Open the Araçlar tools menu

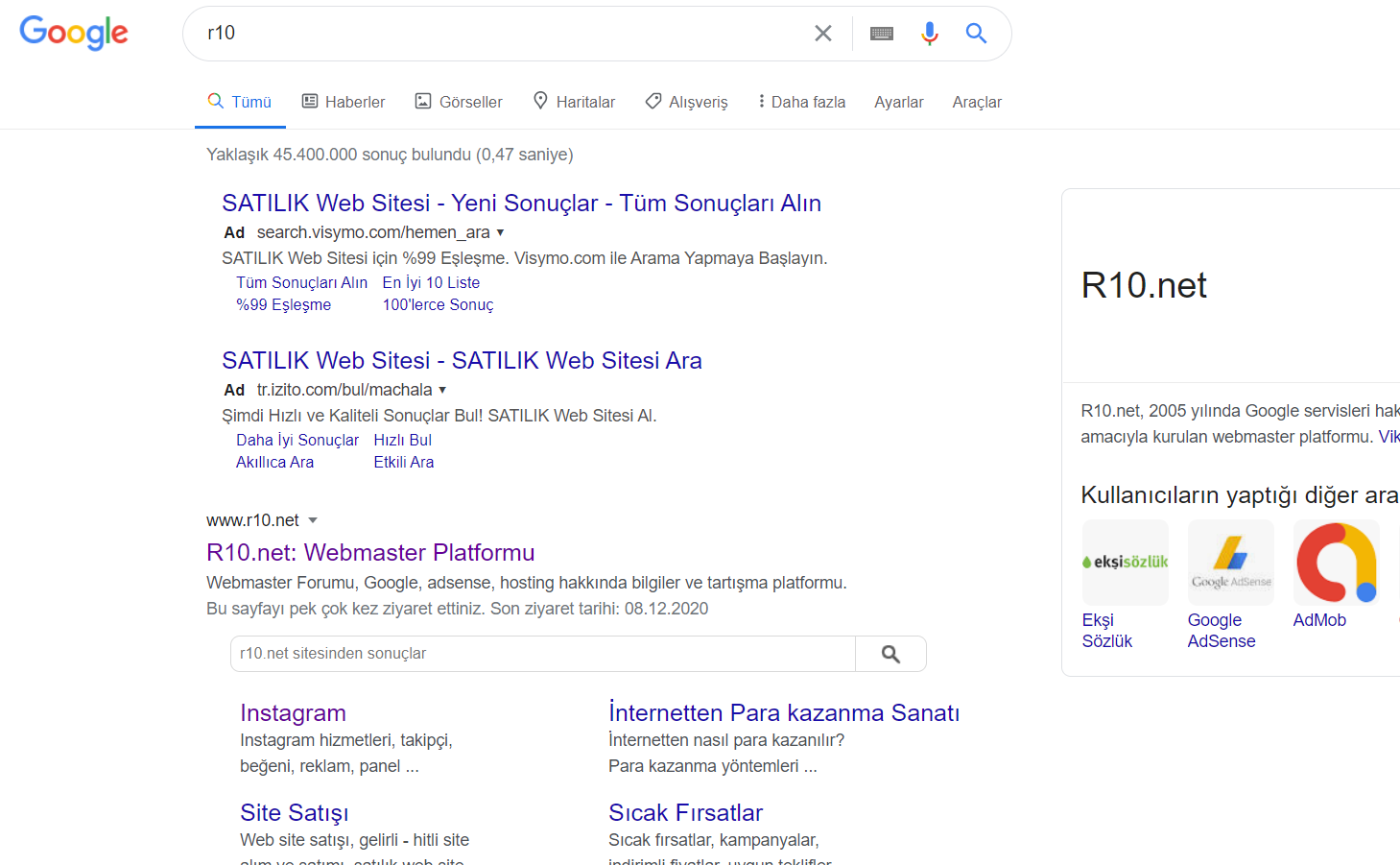977,102
